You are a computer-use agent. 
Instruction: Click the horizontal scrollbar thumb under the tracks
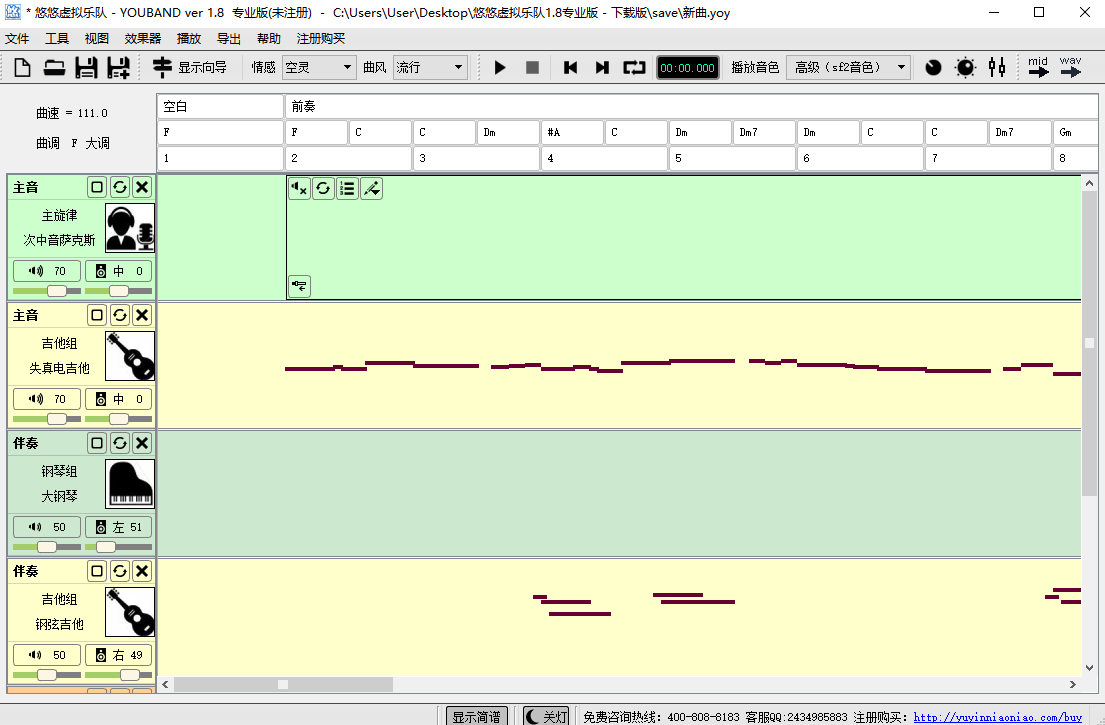[x=283, y=684]
